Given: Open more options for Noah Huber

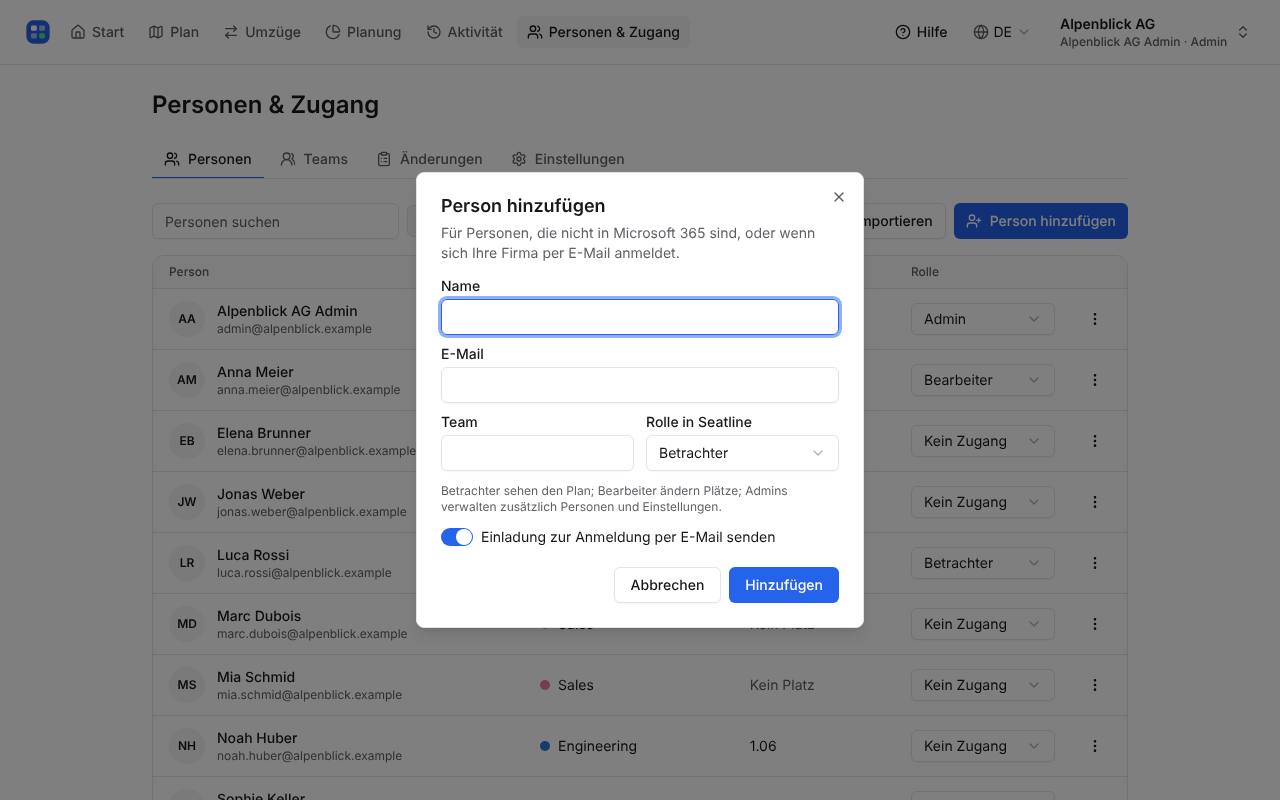Looking at the screenshot, I should coord(1095,746).
